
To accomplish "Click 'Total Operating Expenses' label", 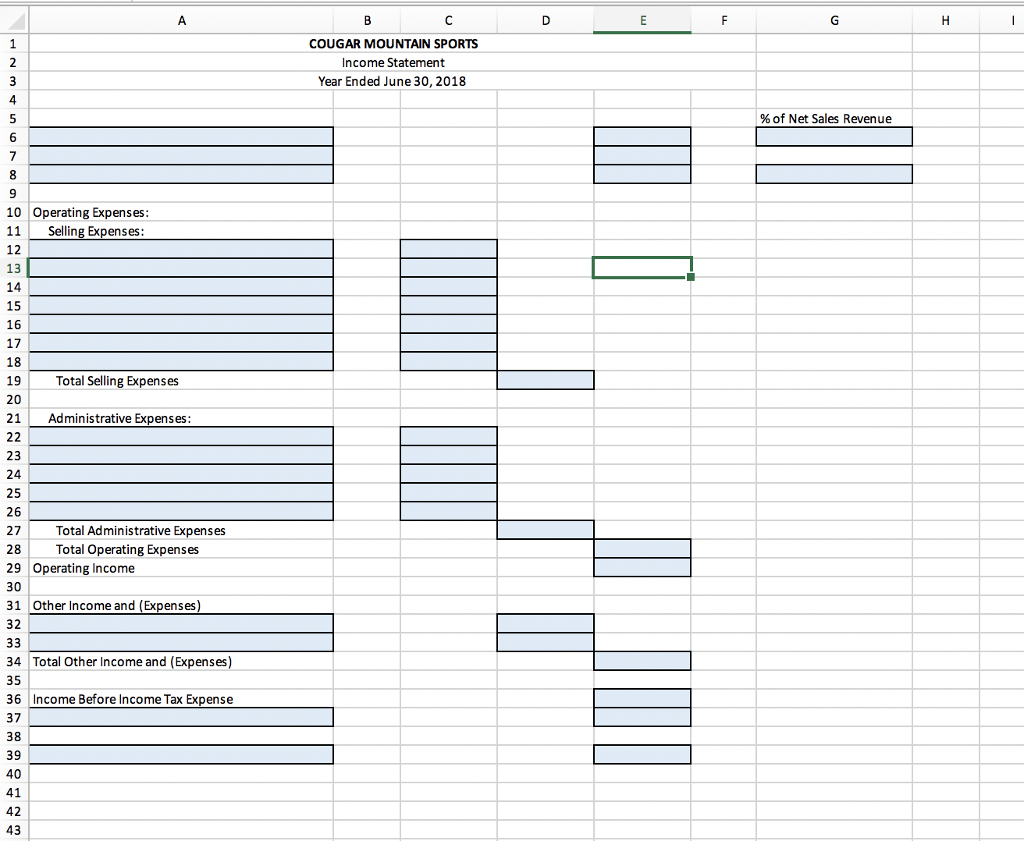I will pyautogui.click(x=127, y=550).
